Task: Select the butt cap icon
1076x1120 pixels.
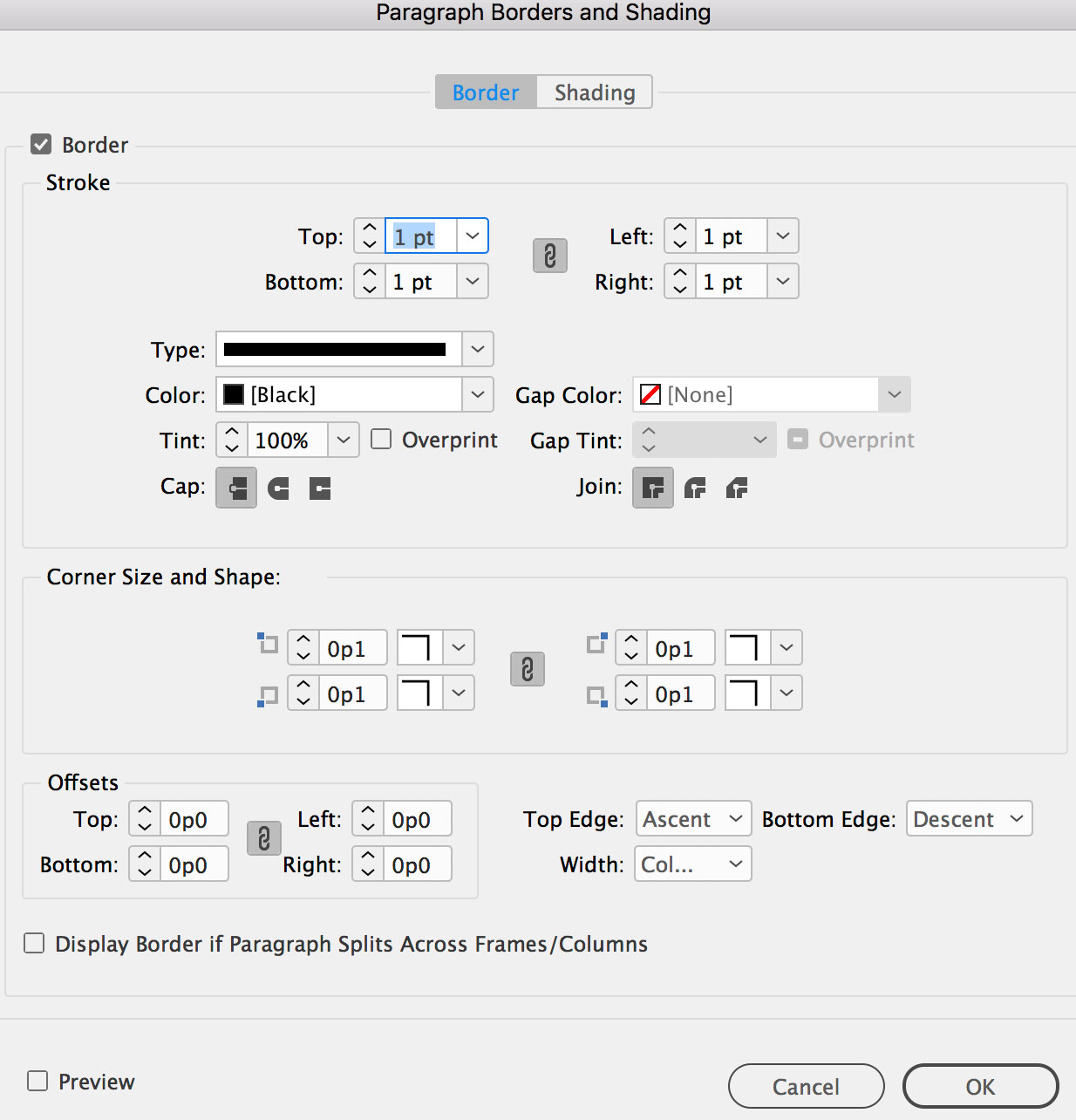Action: coord(236,488)
